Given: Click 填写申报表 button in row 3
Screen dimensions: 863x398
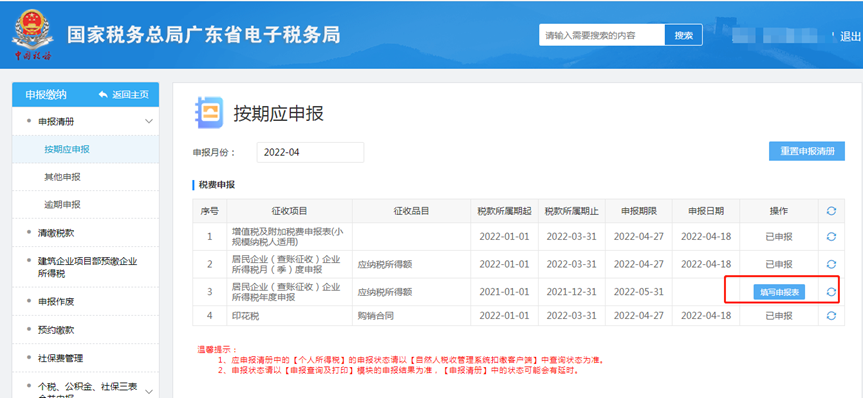Looking at the screenshot, I should click(x=779, y=292).
